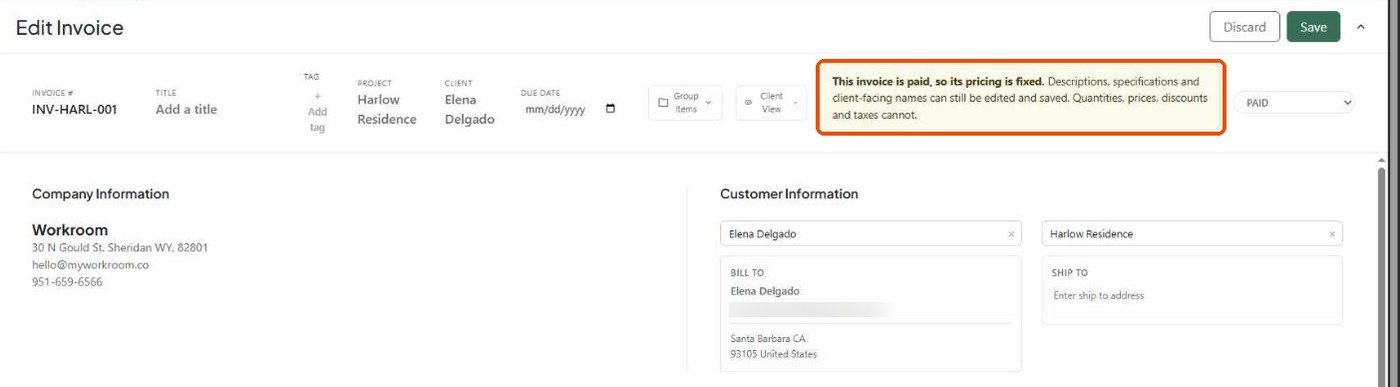This screenshot has height=387, width=1400.
Task: Click the 93105 United States line
Action: pos(774,354)
